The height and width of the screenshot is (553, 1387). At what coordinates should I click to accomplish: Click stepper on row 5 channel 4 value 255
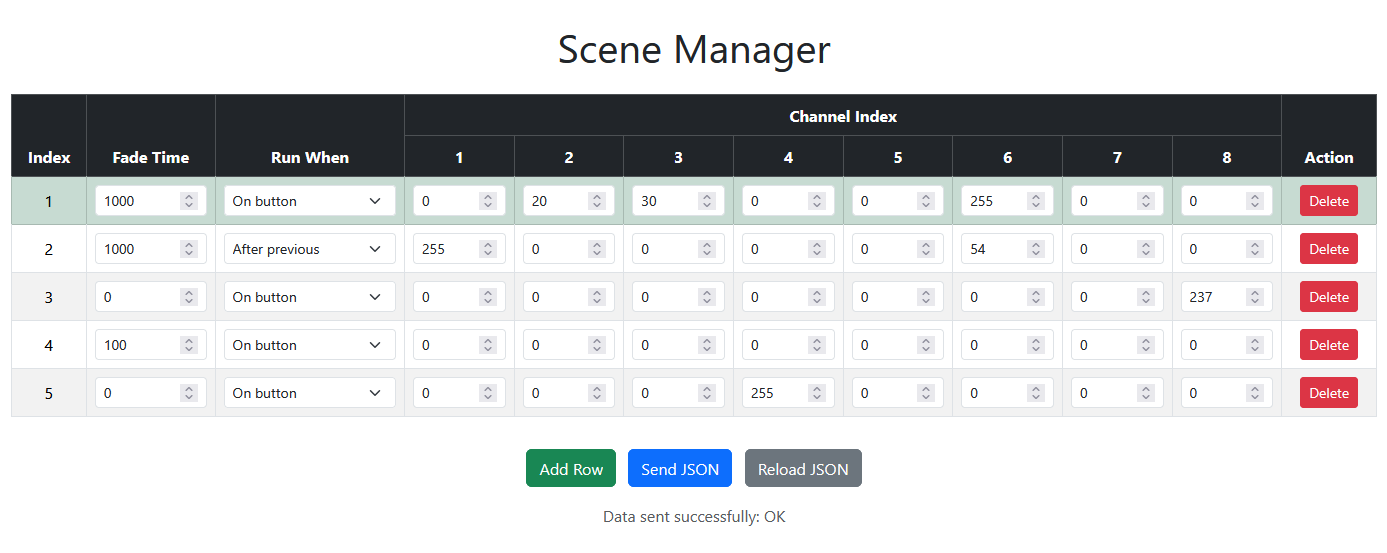click(816, 393)
